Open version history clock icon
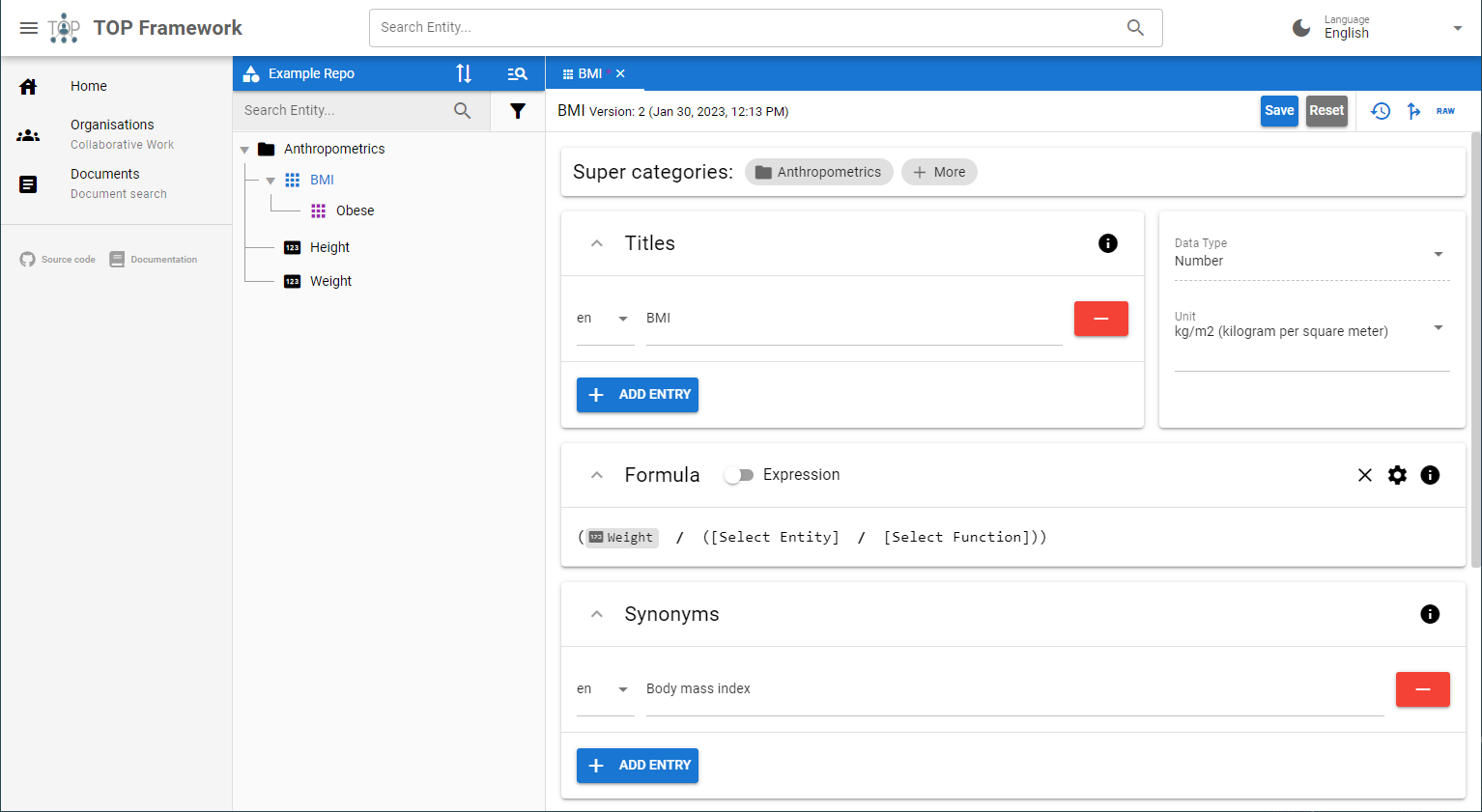Viewport: 1482px width, 812px height. click(x=1381, y=111)
